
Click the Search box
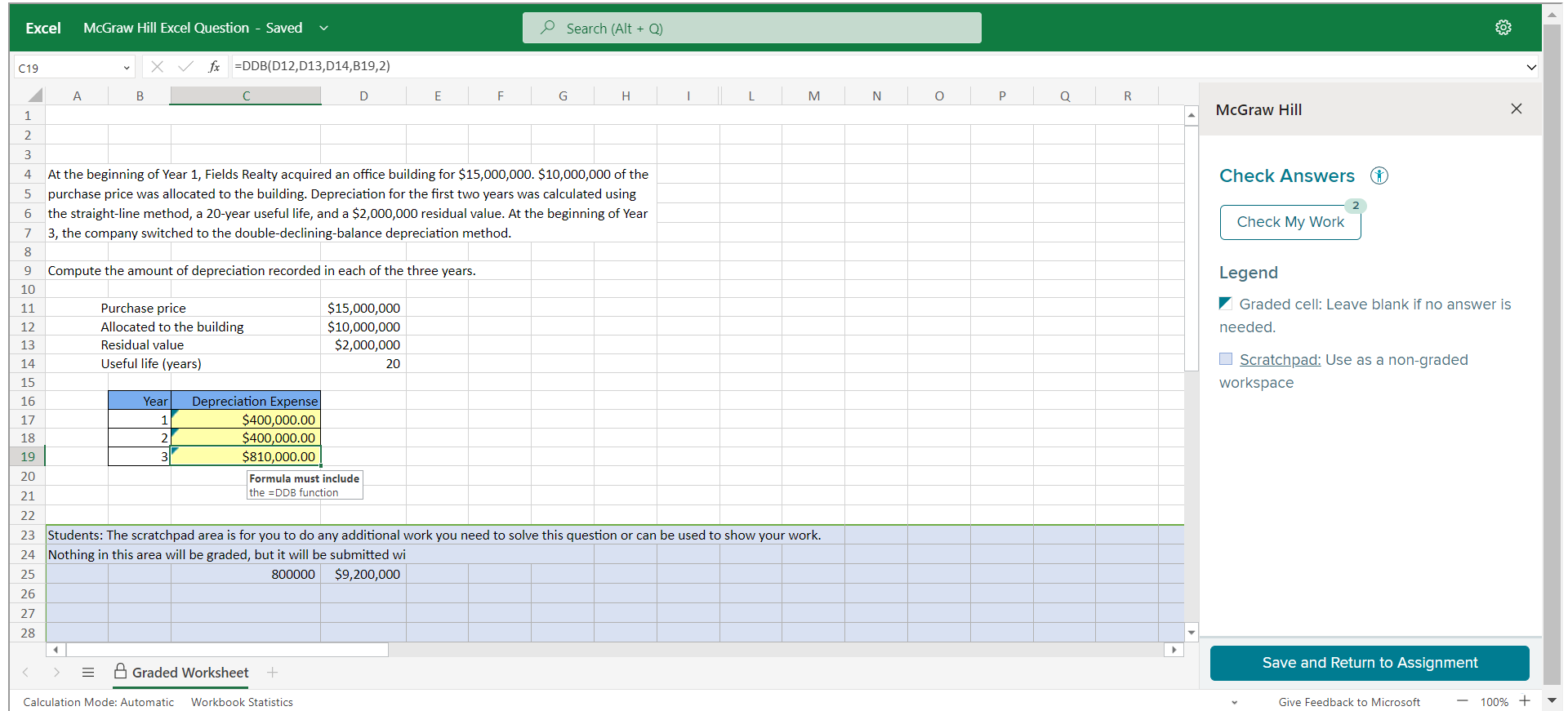[x=751, y=28]
